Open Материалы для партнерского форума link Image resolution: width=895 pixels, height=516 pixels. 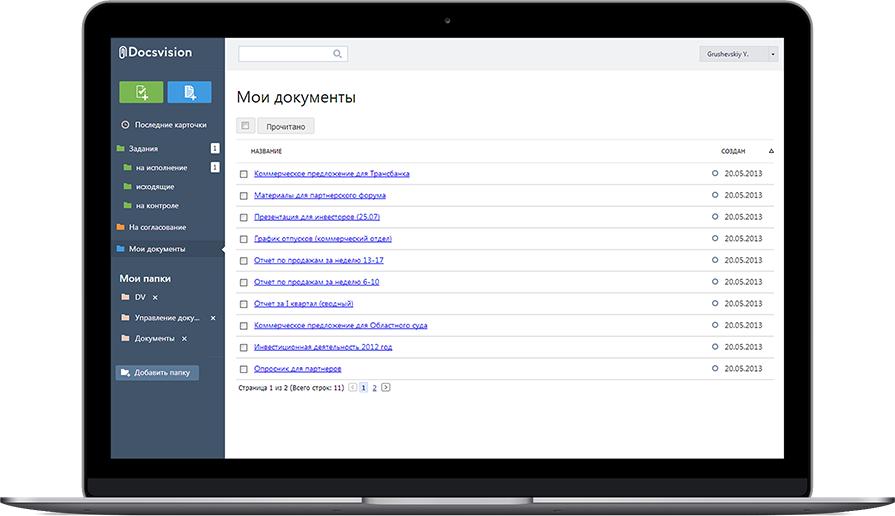pos(320,195)
